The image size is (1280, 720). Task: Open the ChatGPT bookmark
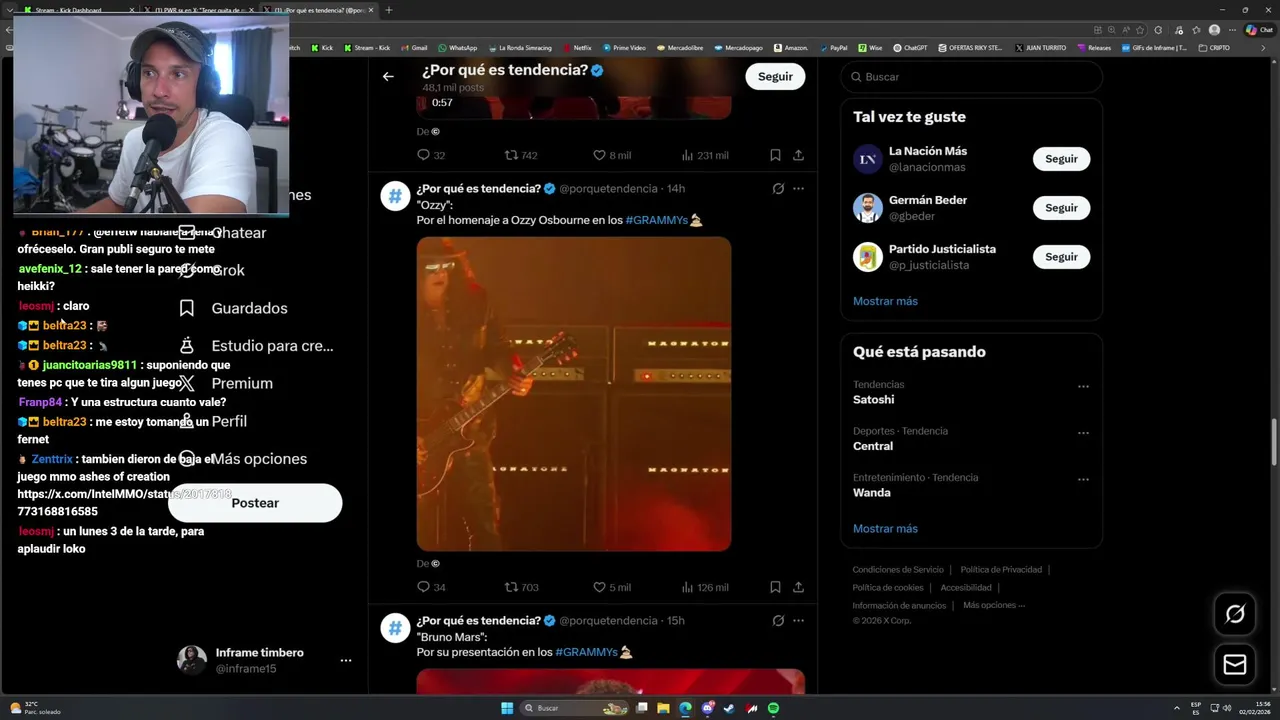coord(910,48)
